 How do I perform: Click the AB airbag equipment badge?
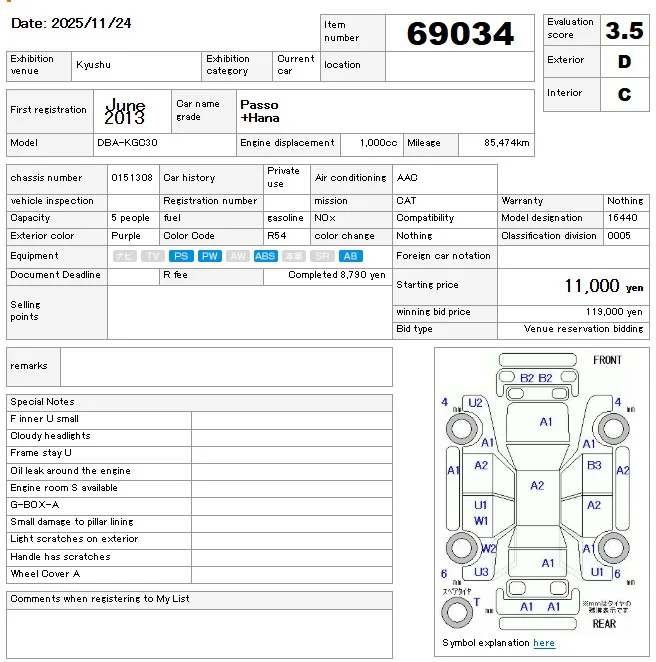click(350, 256)
